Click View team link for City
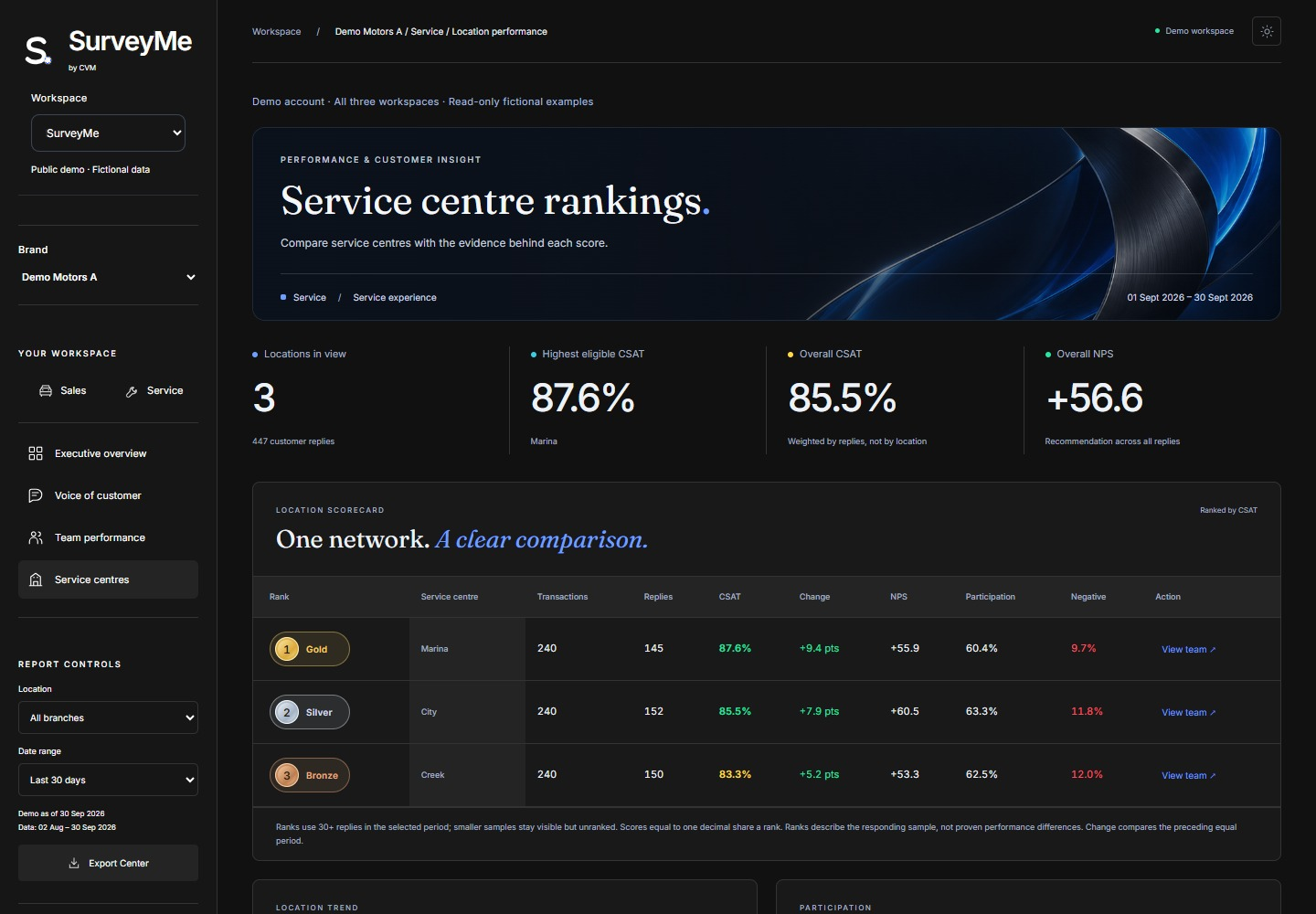The width and height of the screenshot is (1316, 914). coord(1188,712)
